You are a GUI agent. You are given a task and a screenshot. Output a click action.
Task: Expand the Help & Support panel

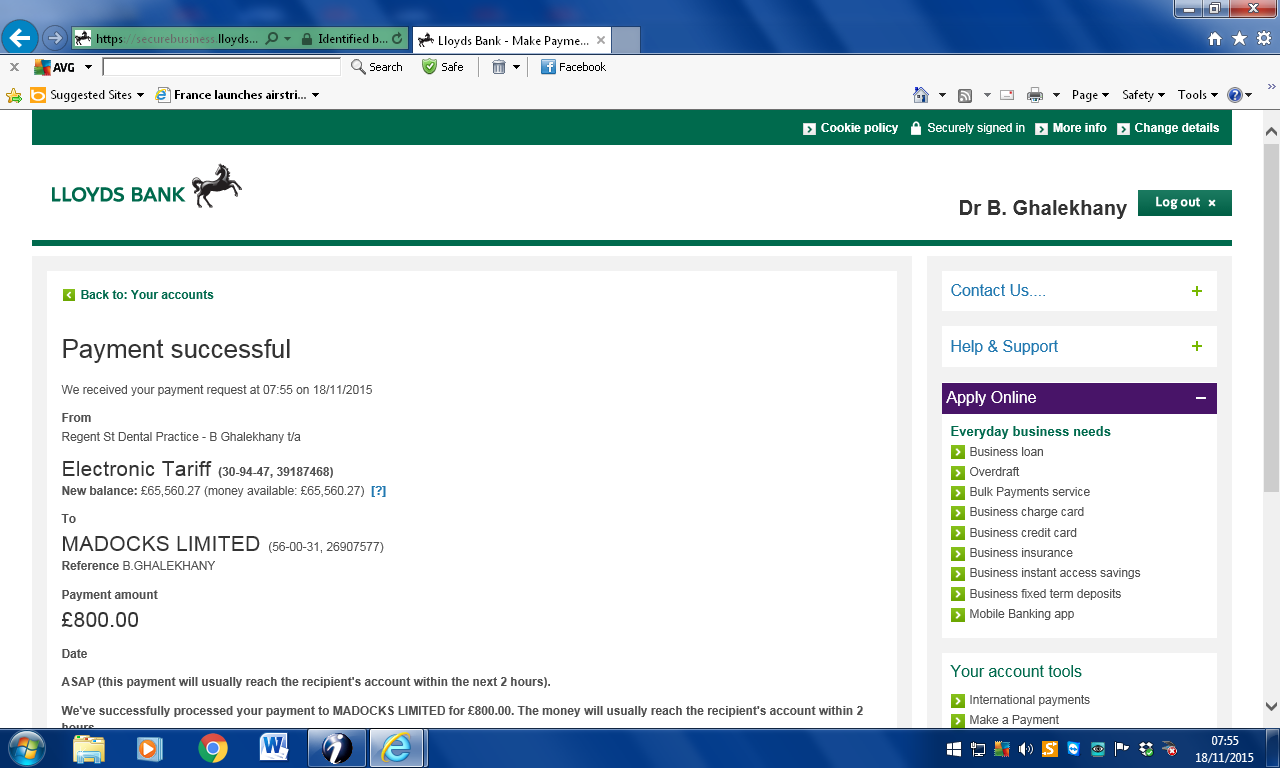click(1197, 347)
